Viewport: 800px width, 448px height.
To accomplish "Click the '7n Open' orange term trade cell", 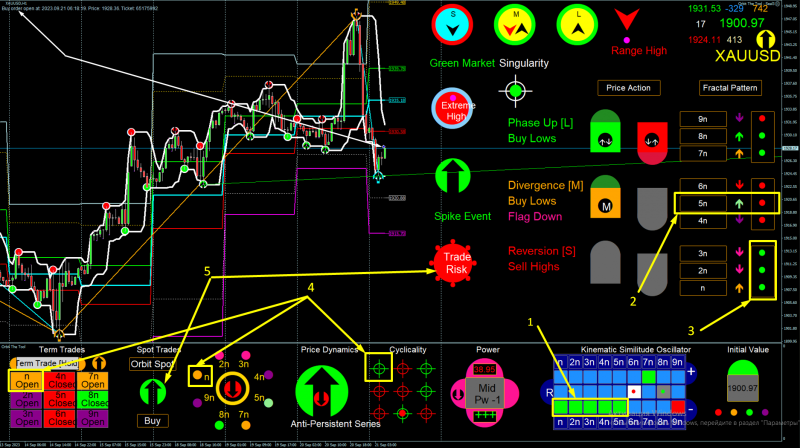I will [93, 381].
